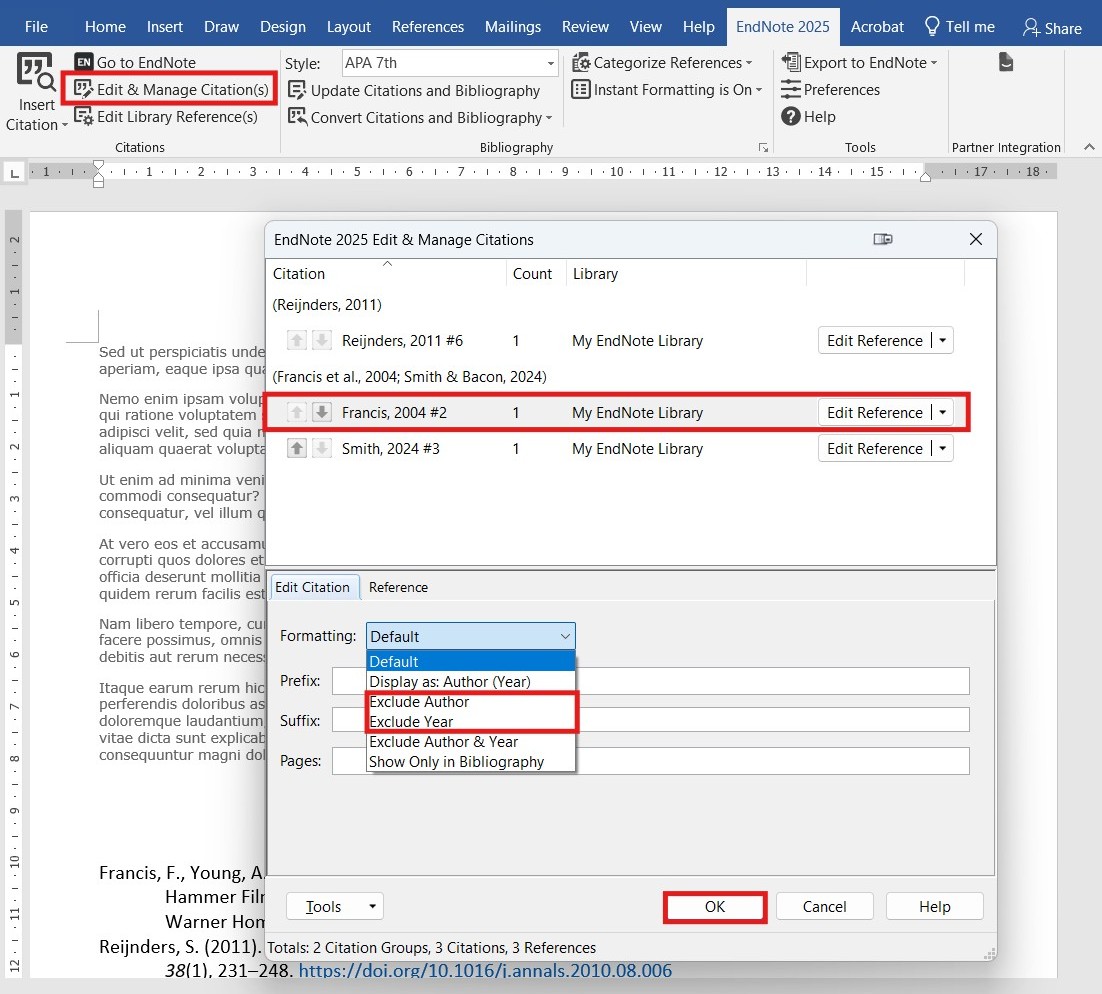Open Edit Reference arrow for Francis, 2004
1102x994 pixels.
coord(942,412)
